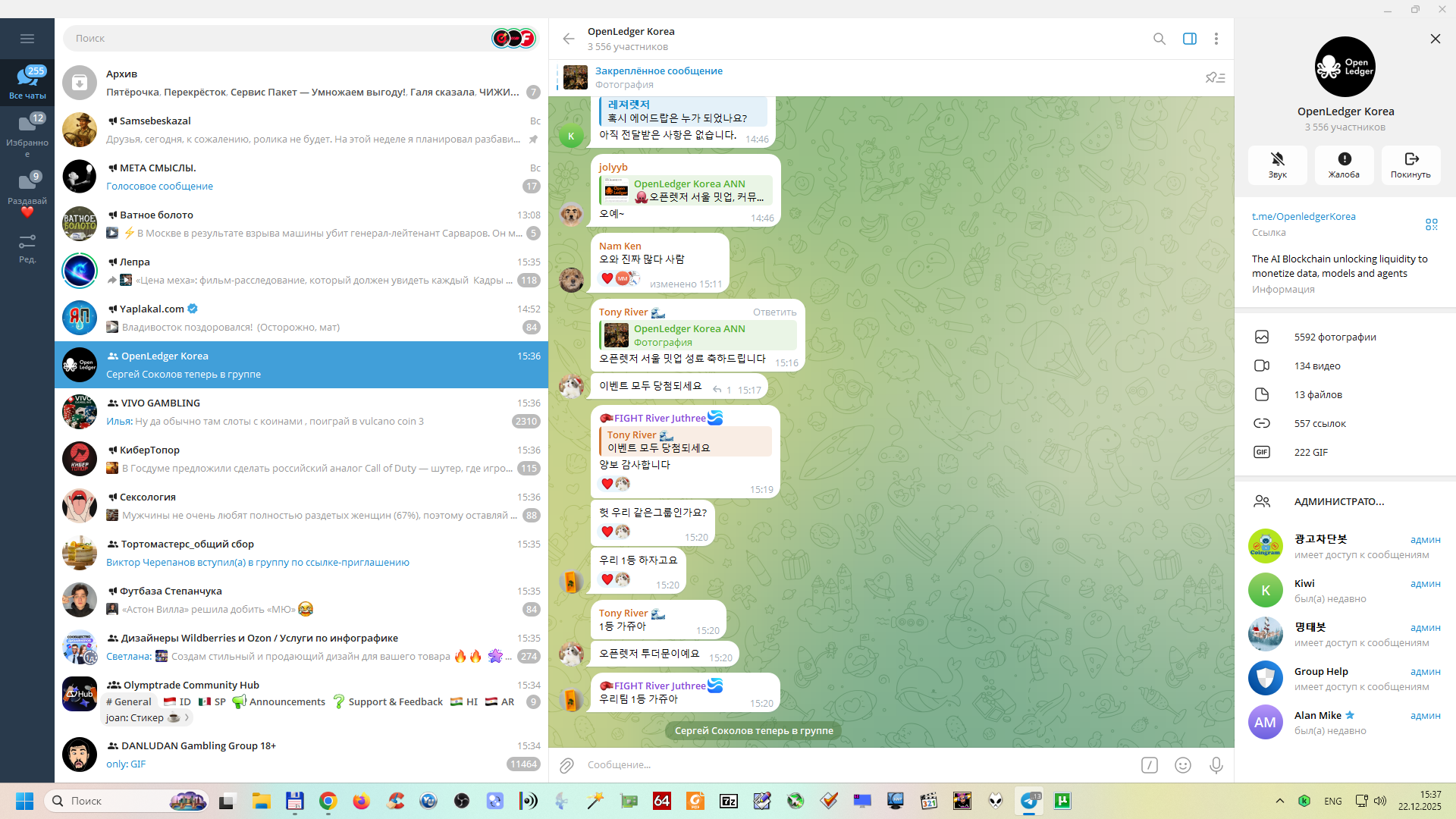Open the hamburger main menu

(27, 39)
